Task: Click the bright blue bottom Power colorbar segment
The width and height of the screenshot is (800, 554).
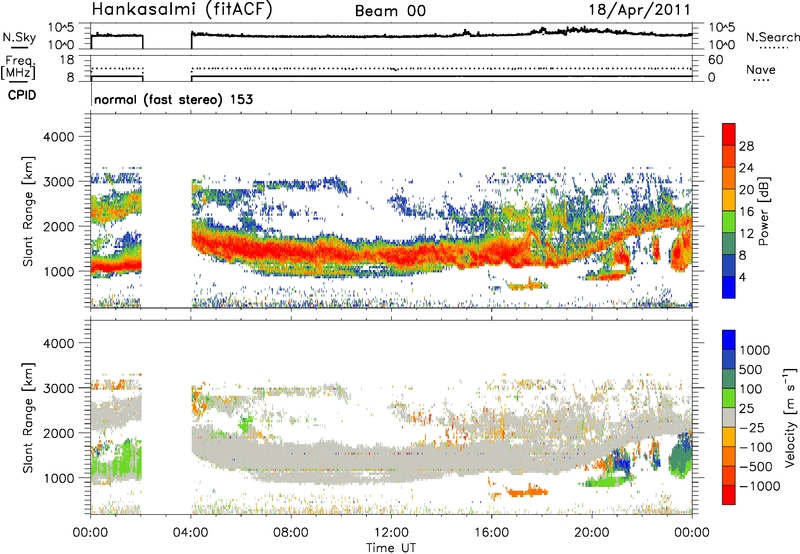Action: [x=729, y=287]
